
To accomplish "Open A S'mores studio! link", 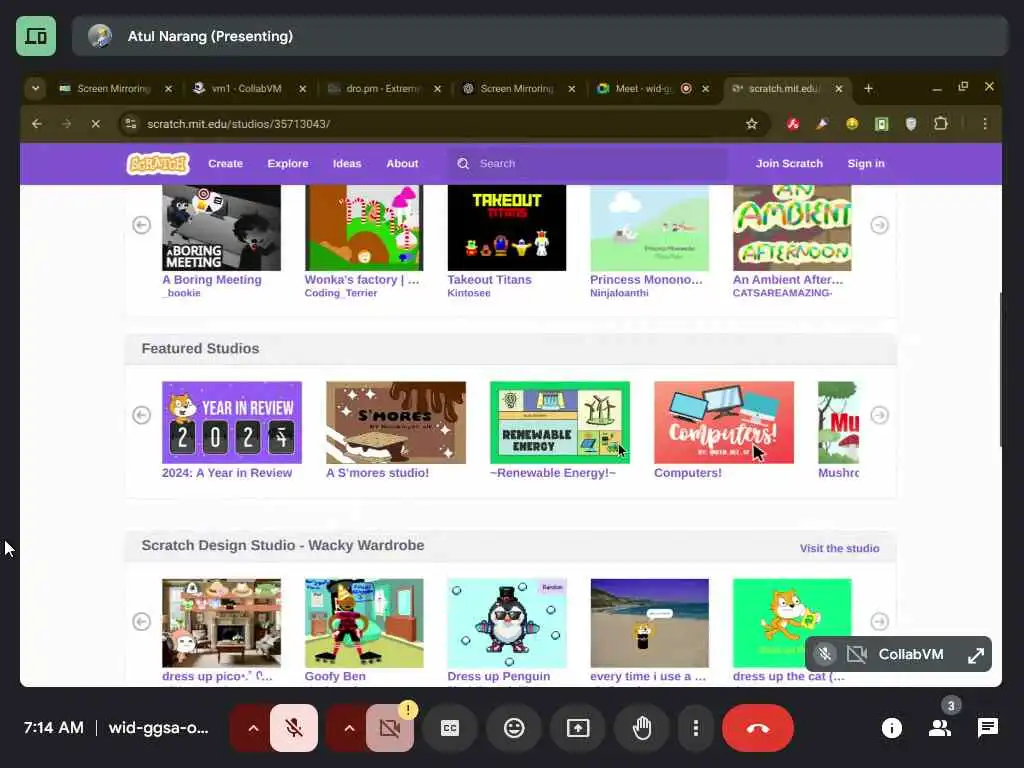I will coord(377,473).
